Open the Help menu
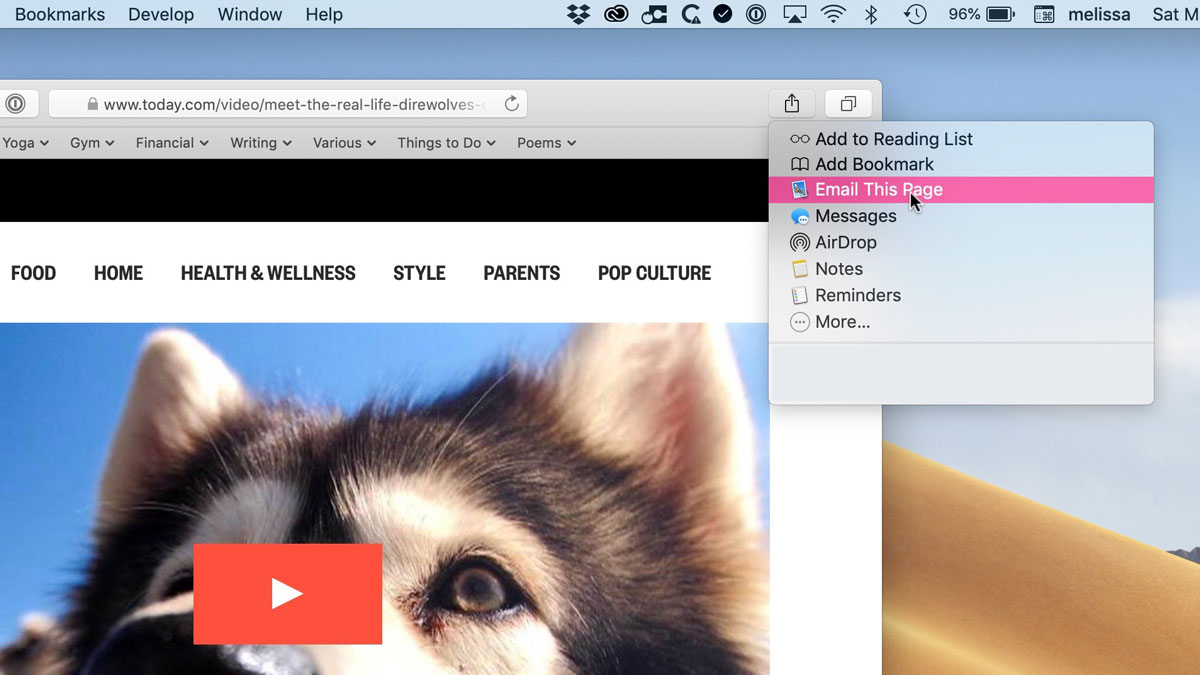The image size is (1200, 675). pyautogui.click(x=324, y=14)
